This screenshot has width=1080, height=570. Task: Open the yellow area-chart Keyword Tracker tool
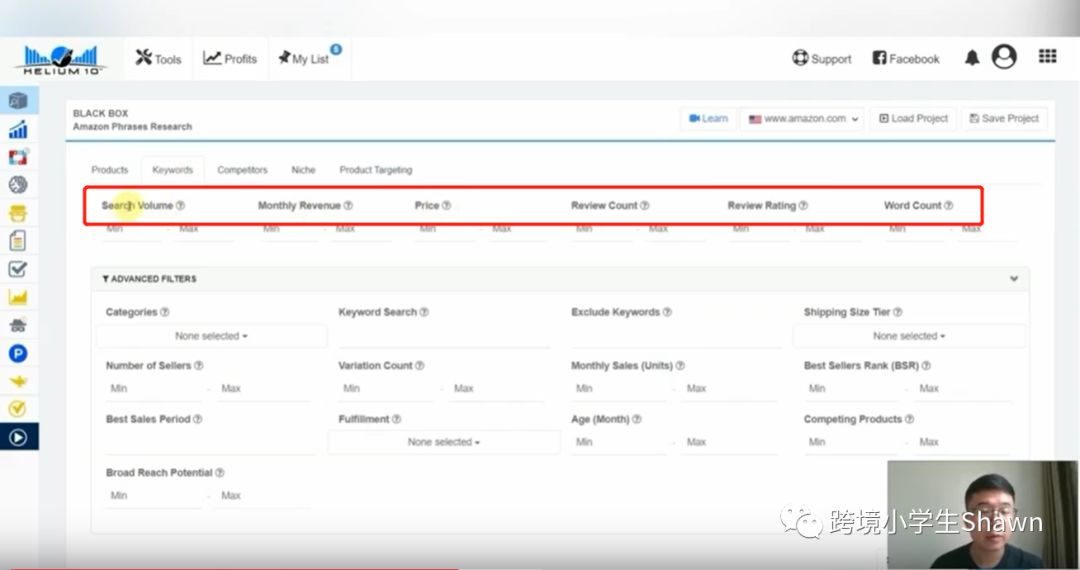(x=18, y=297)
